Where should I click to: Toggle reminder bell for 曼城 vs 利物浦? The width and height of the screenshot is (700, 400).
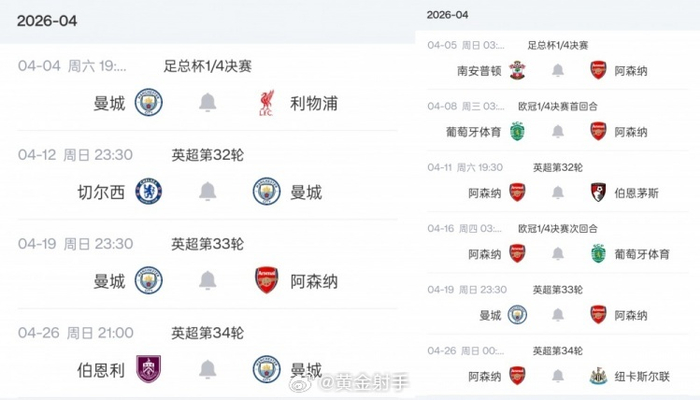208,102
